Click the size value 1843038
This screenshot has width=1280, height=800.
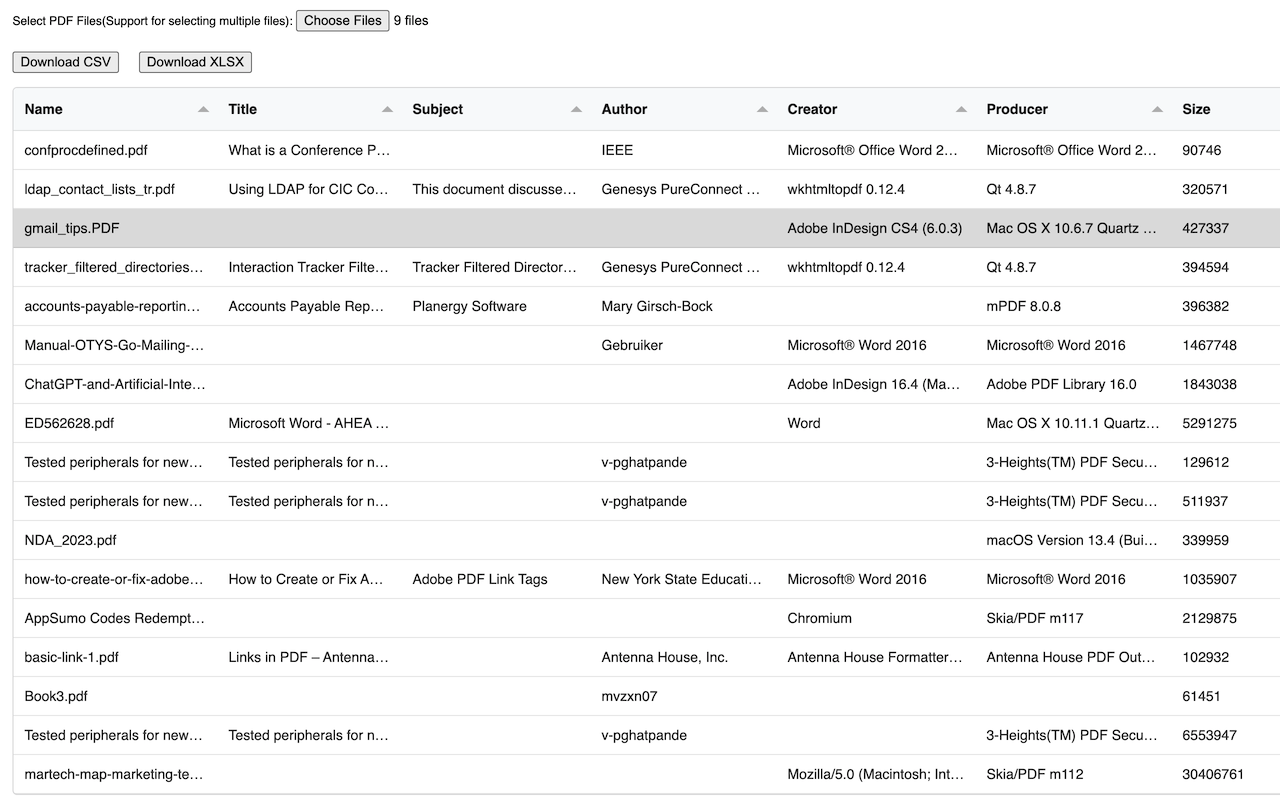[1210, 384]
